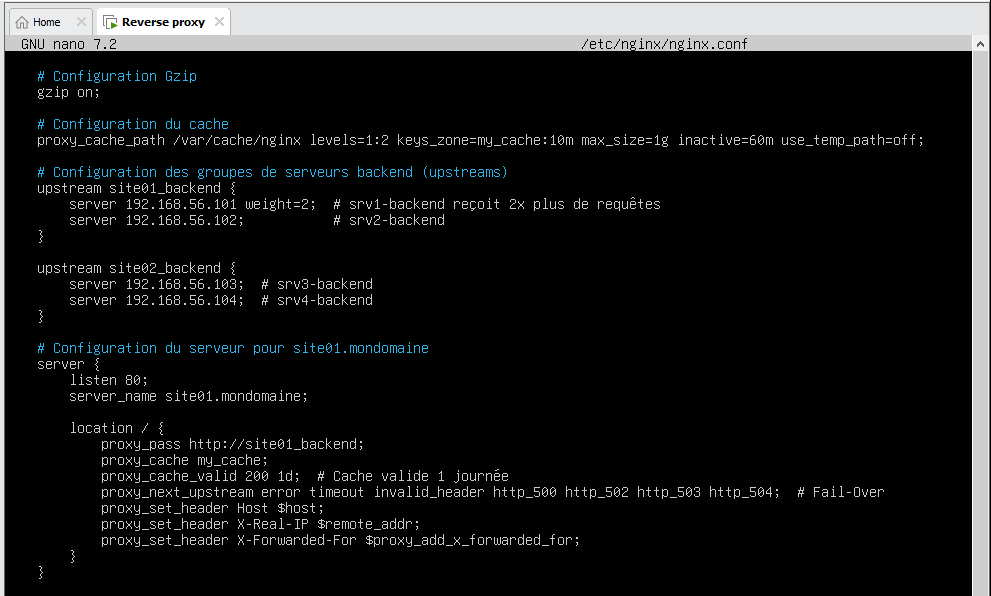Place cursor on proxy_cache_valid 200 1d
Viewport: 991px width, 596px height.
[x=200, y=476]
